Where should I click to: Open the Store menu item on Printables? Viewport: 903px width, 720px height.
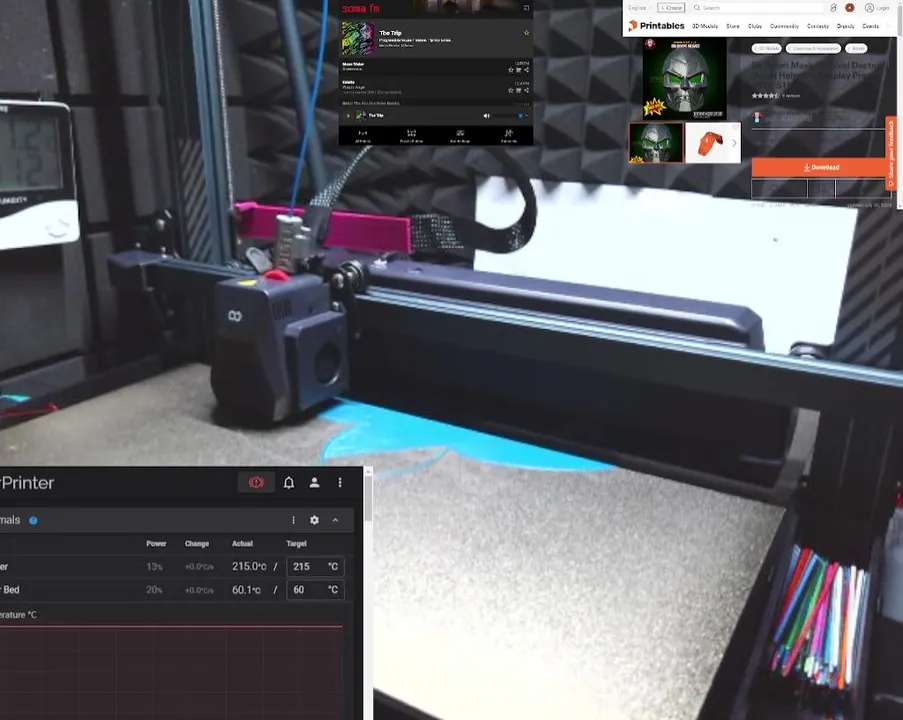[x=733, y=26]
